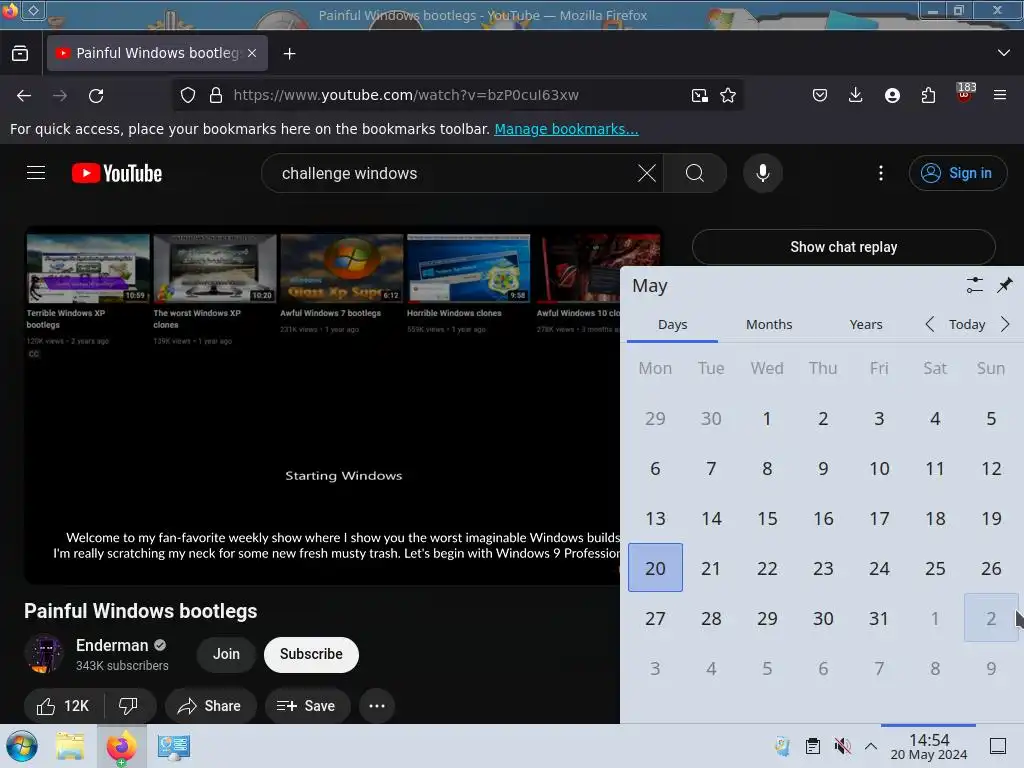Click the Firefox forward arrow

click(60, 95)
